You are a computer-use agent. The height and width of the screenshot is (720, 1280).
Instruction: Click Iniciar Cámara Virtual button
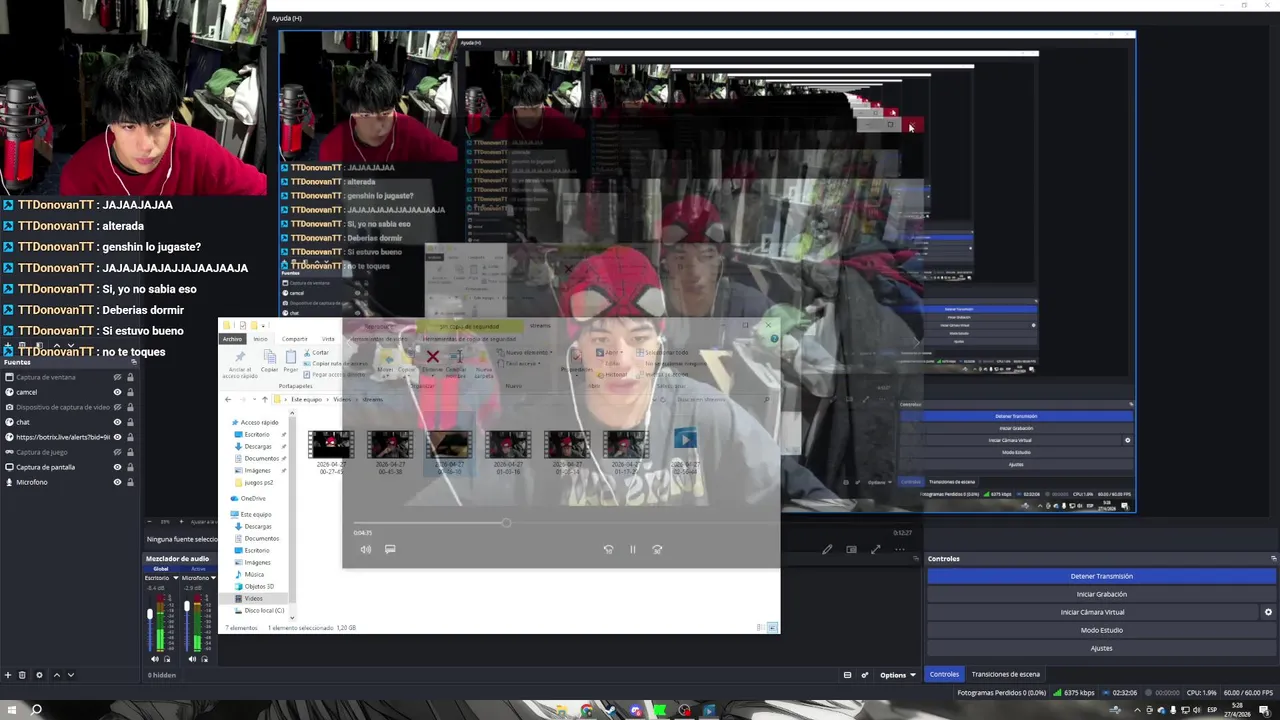pyautogui.click(x=1092, y=612)
